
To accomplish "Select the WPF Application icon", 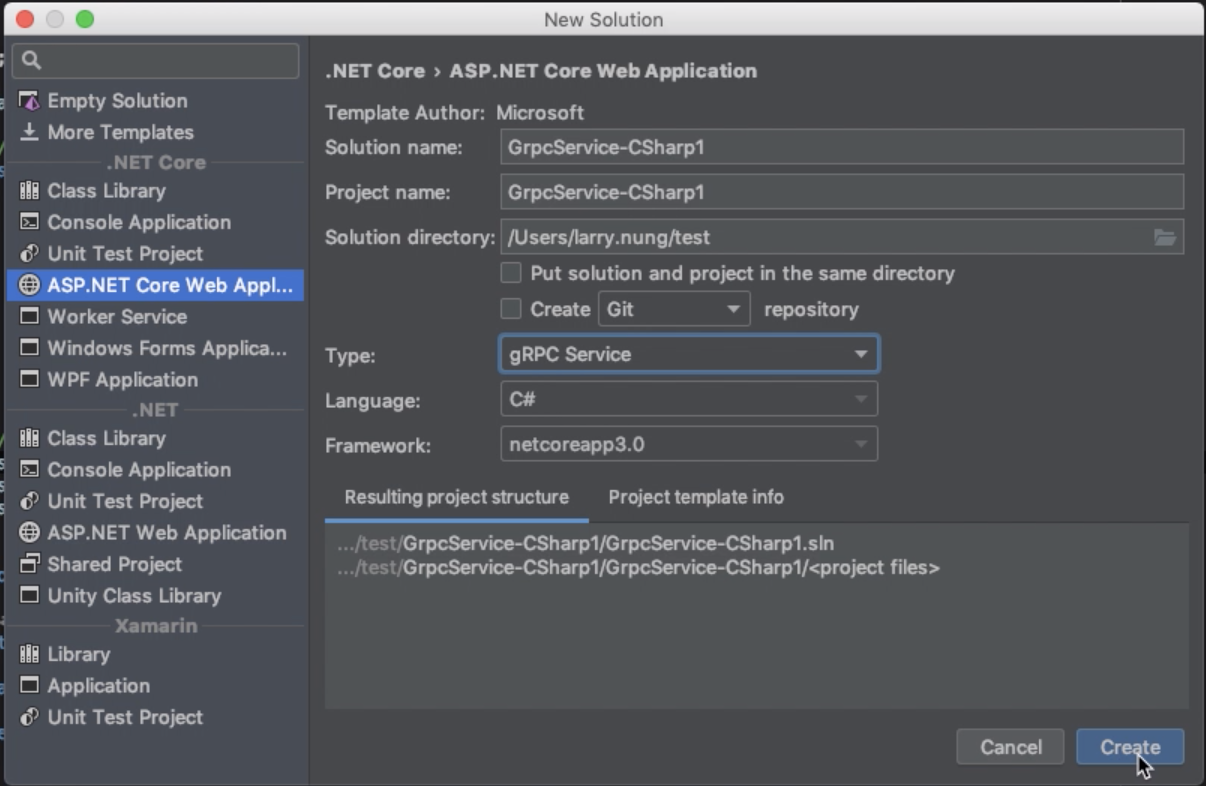I will tap(30, 379).
